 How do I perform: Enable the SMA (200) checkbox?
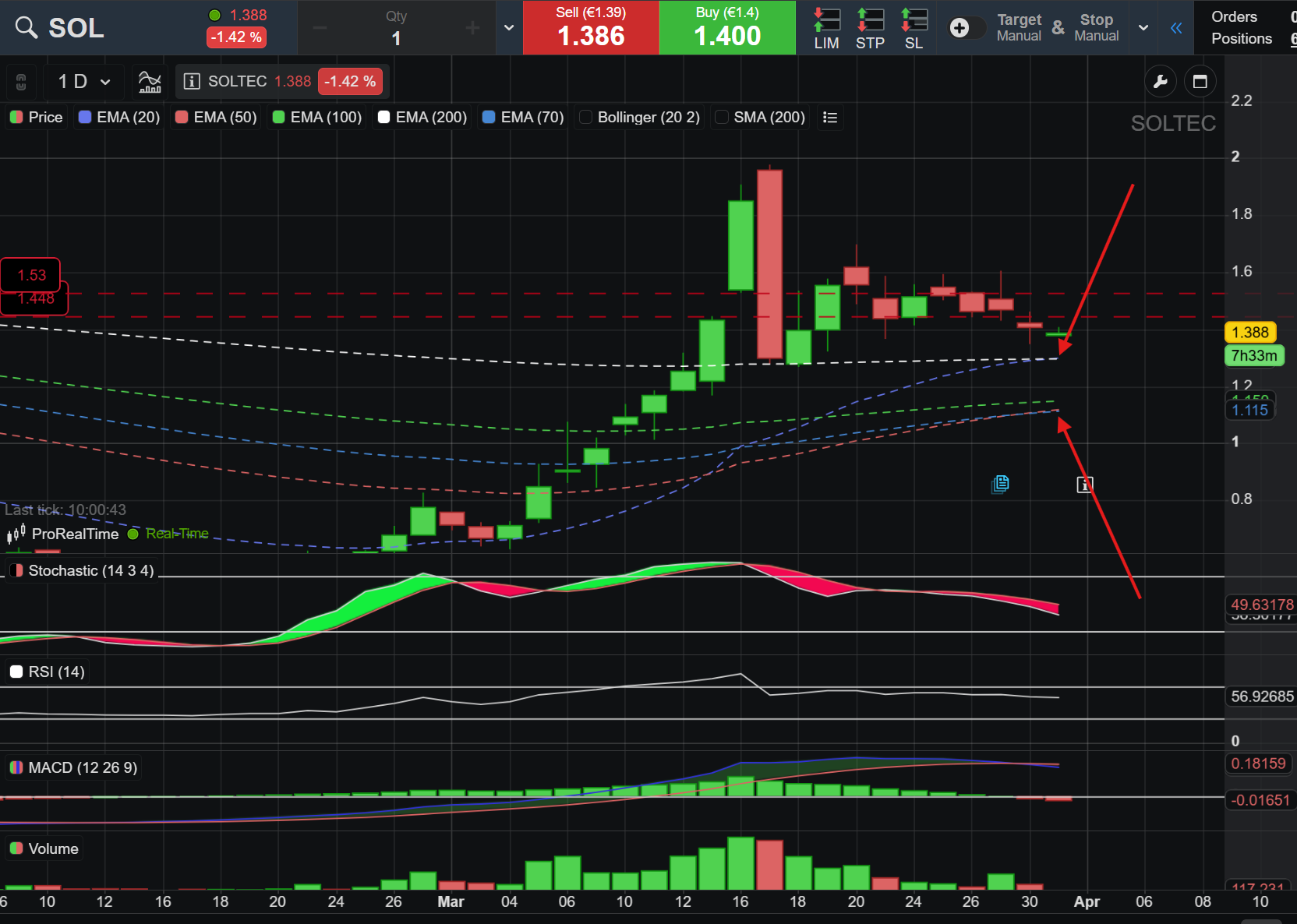coord(722,117)
